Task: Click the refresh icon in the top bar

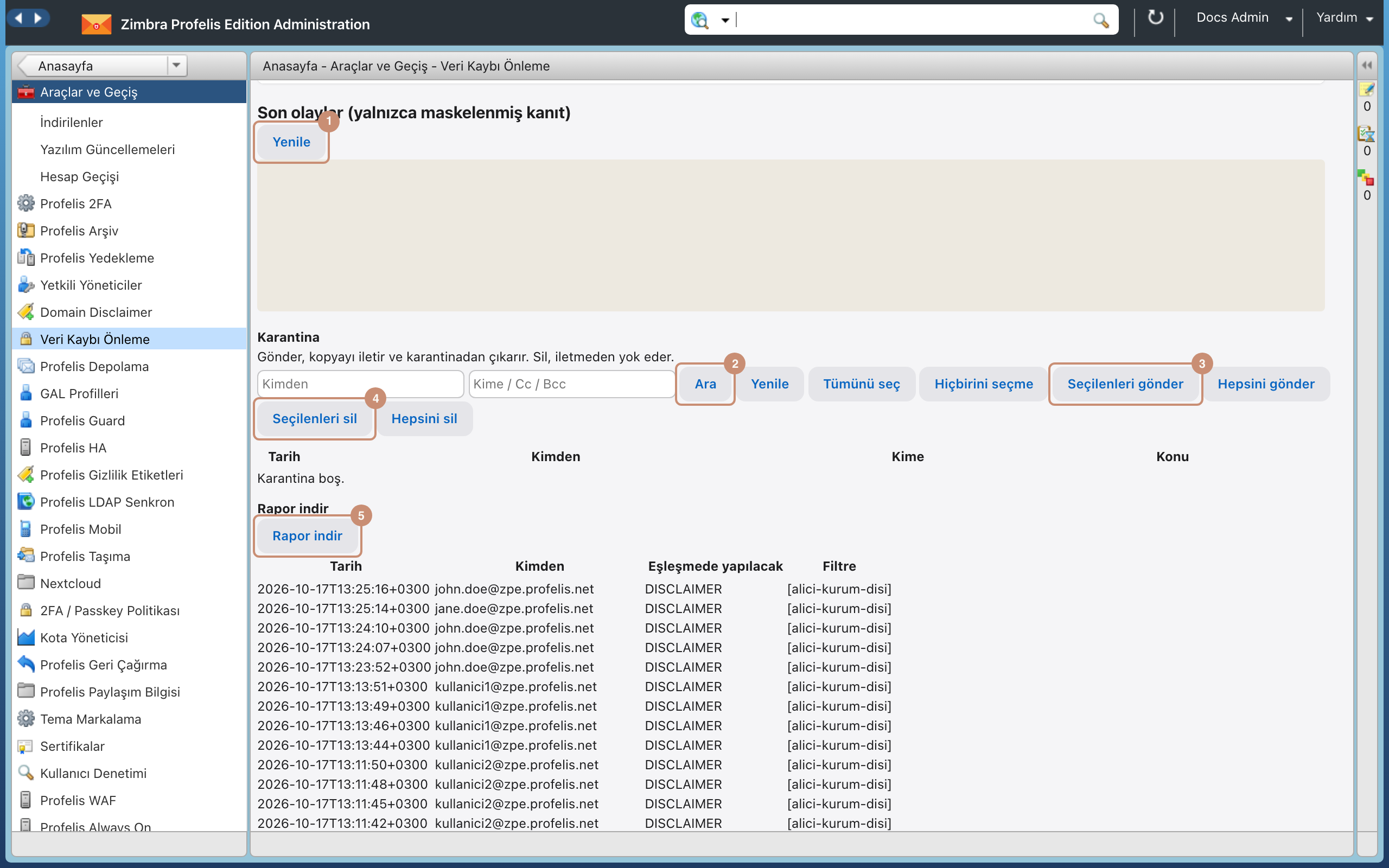Action: [1155, 18]
